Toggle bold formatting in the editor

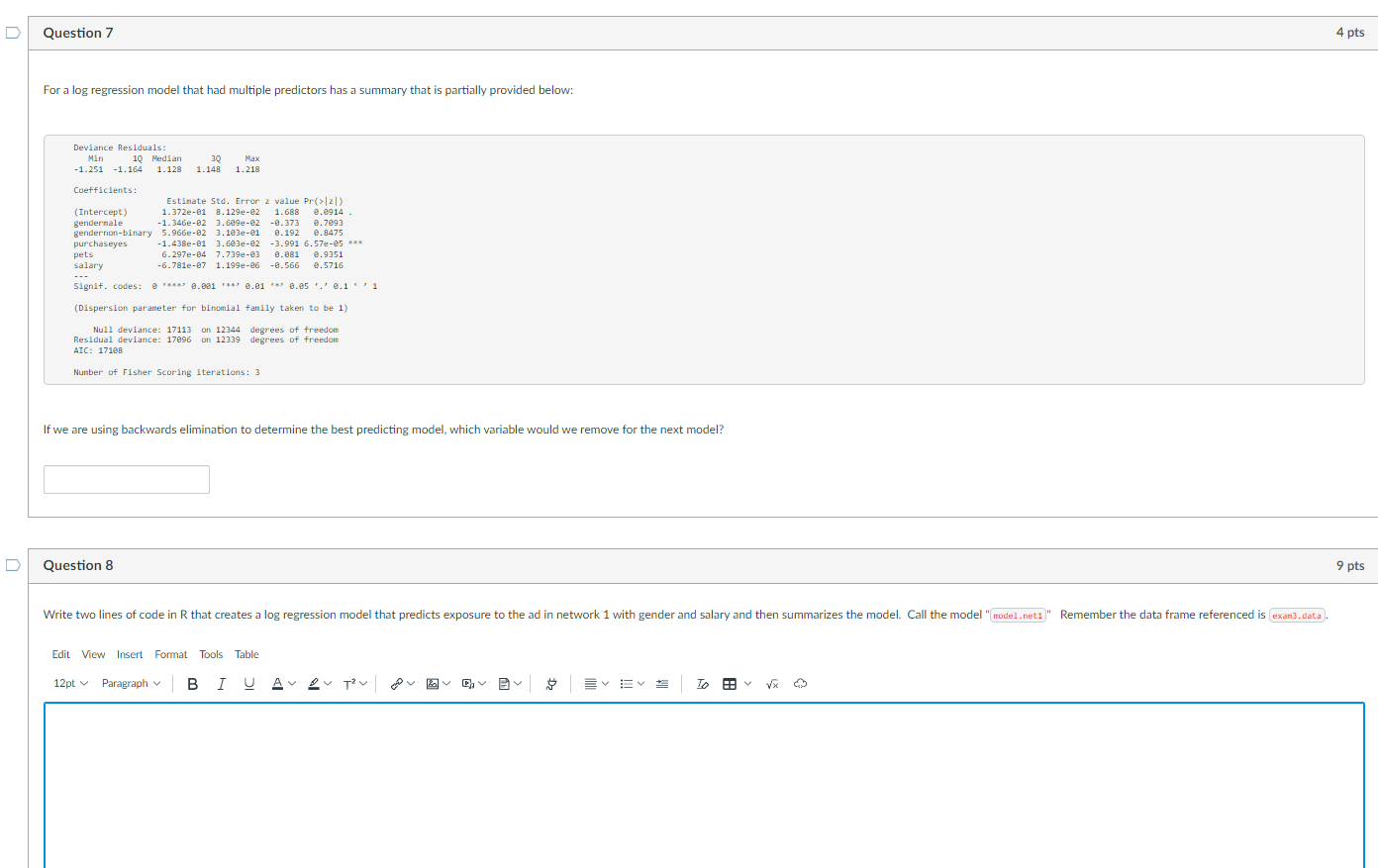click(x=192, y=683)
